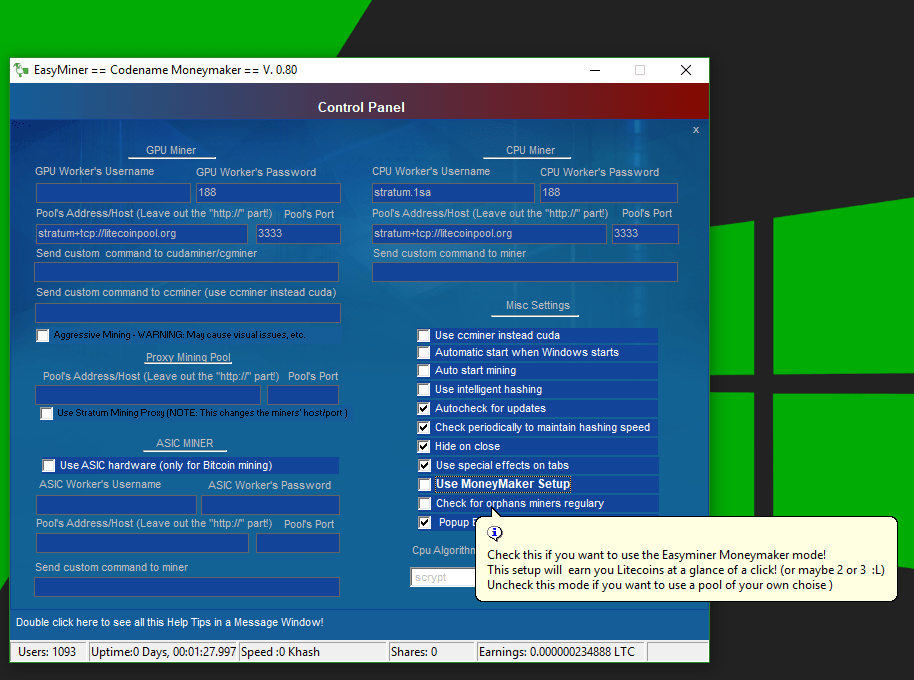The image size is (914, 680).
Task: Enable Use intelligent hashing
Action: click(x=424, y=389)
